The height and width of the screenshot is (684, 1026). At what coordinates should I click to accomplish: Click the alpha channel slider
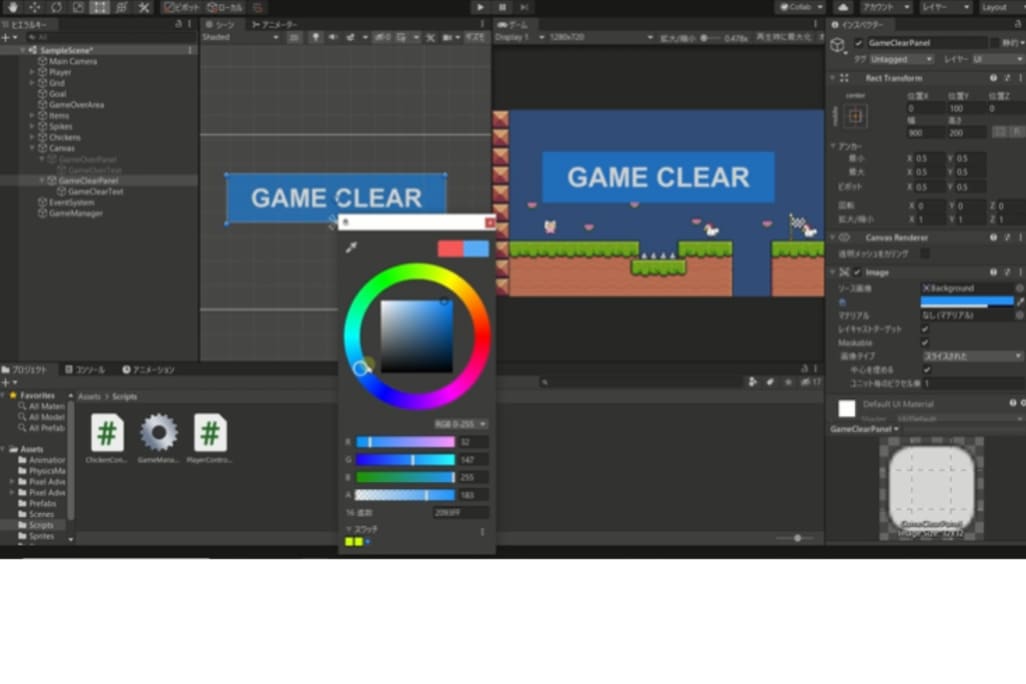(x=405, y=495)
